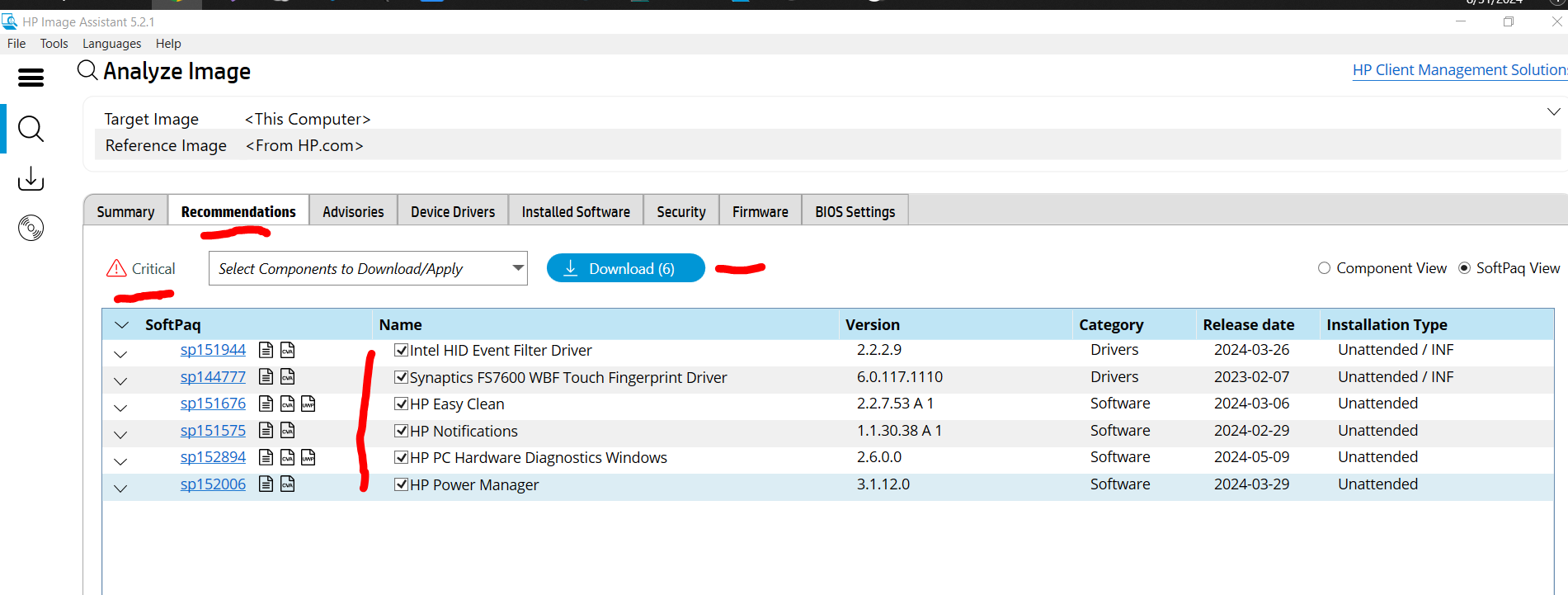Expand the sp151575 row details
This screenshot has height=595, width=1568.
120,435
